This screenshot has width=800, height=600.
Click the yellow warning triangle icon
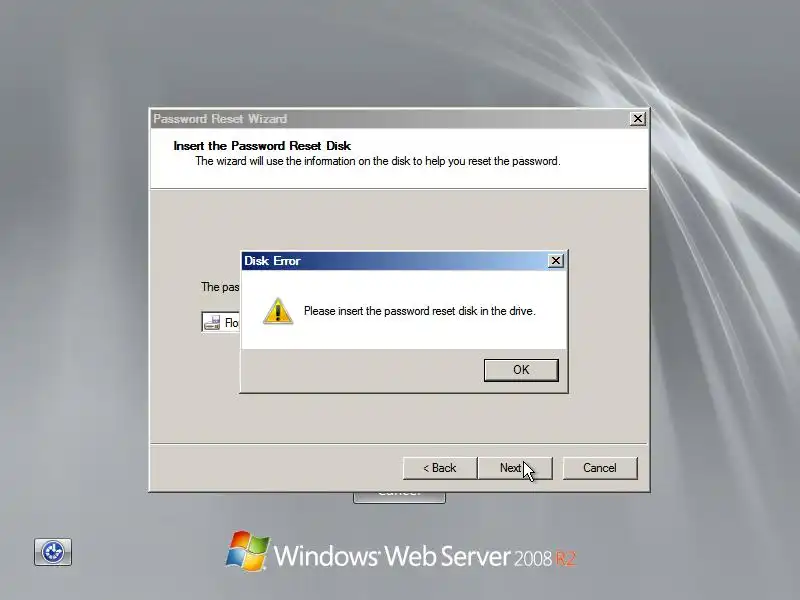278,311
